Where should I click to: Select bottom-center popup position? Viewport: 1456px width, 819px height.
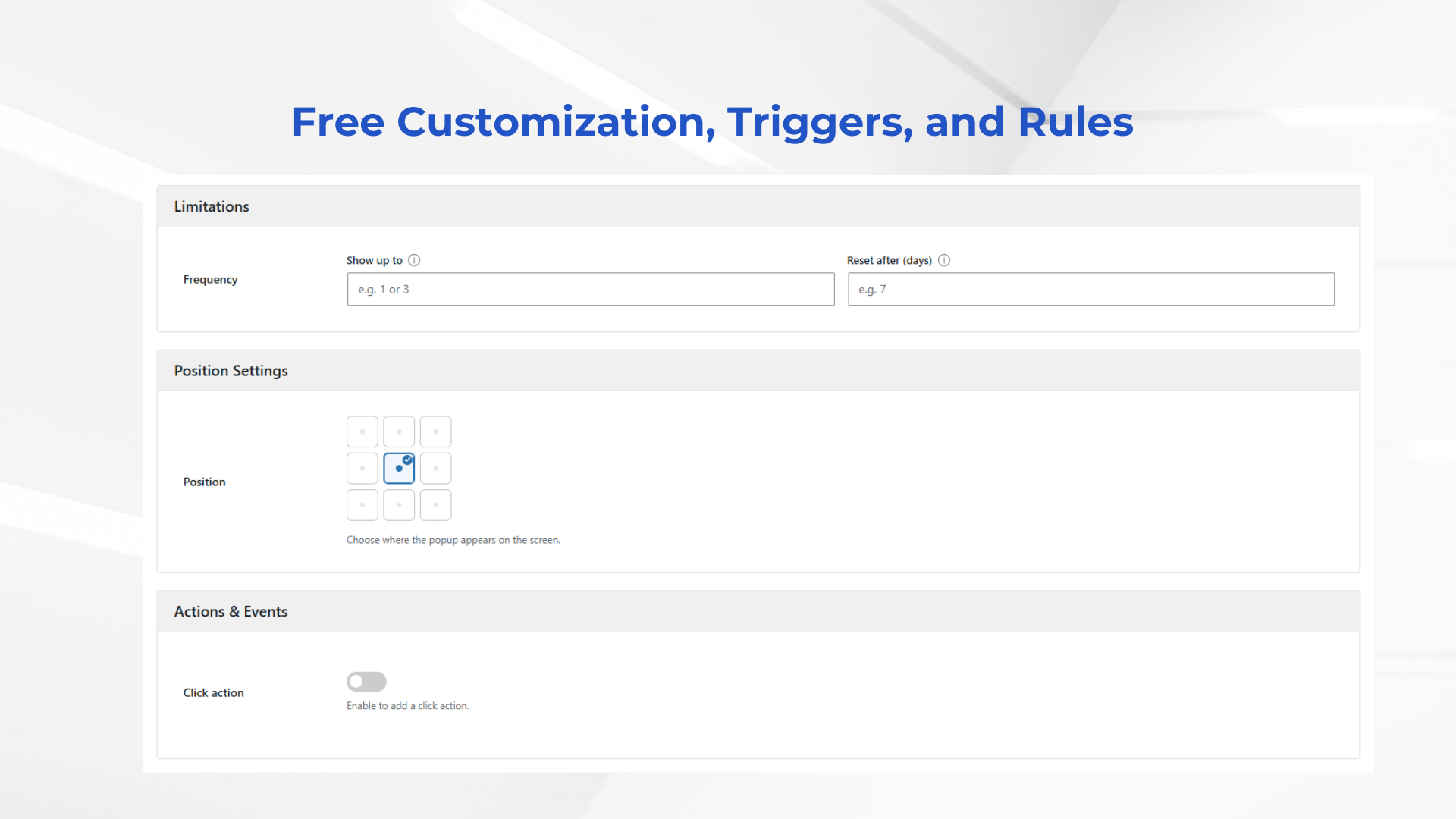click(x=399, y=505)
